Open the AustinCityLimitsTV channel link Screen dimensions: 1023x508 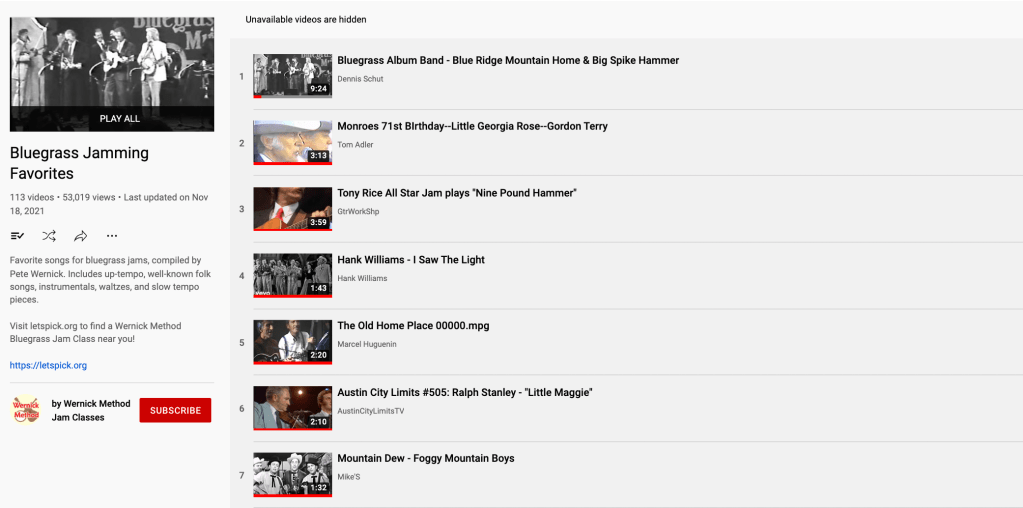coord(370,411)
